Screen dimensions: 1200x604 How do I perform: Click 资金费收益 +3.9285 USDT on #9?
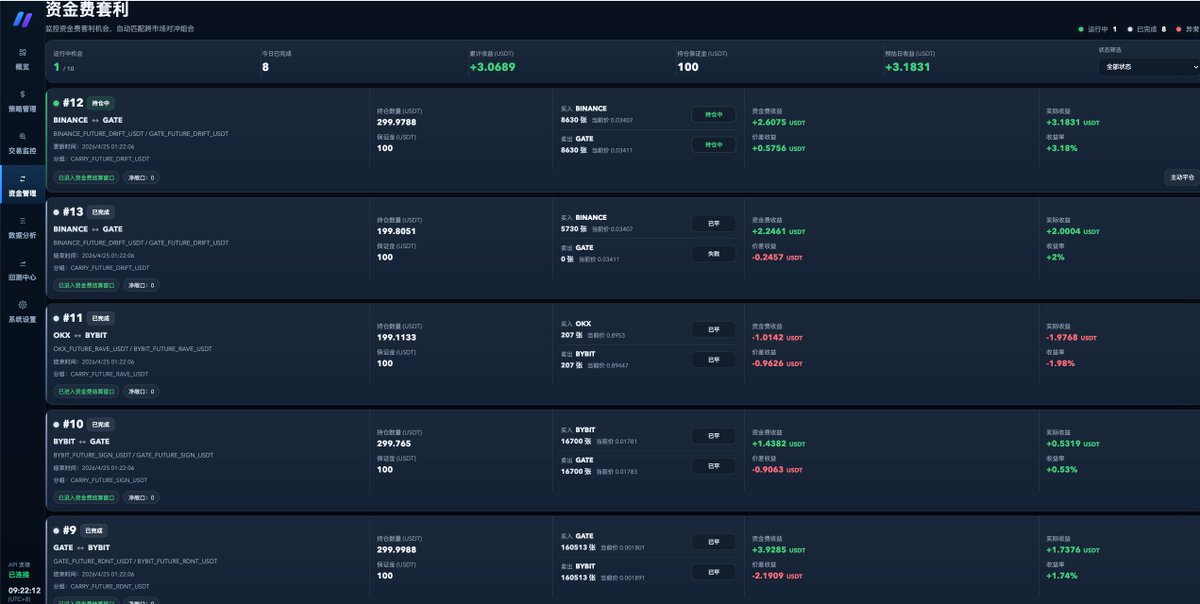tap(778, 549)
